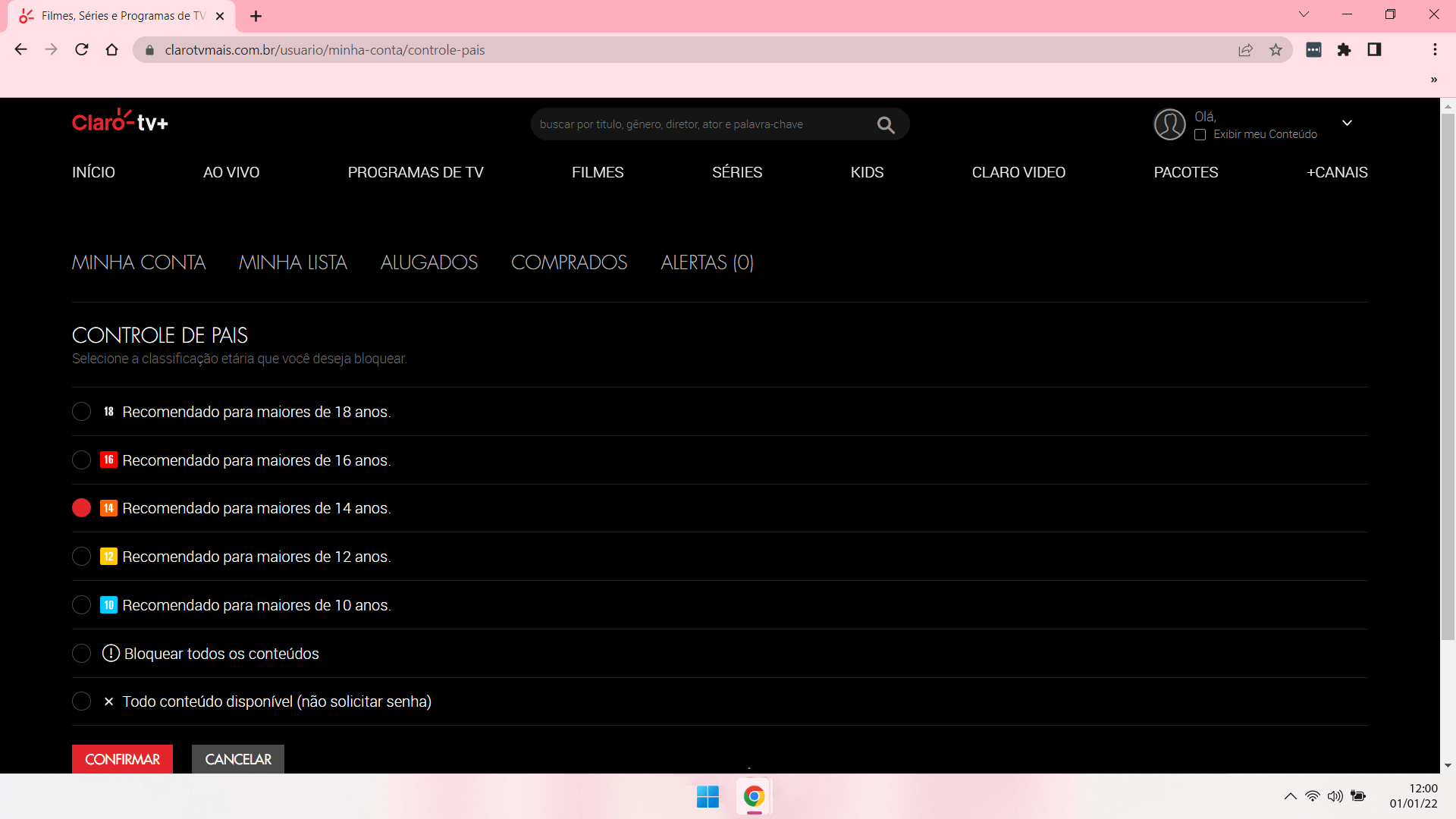This screenshot has height=819, width=1456.
Task: Click the Chrome taskbar icon
Action: point(754,797)
